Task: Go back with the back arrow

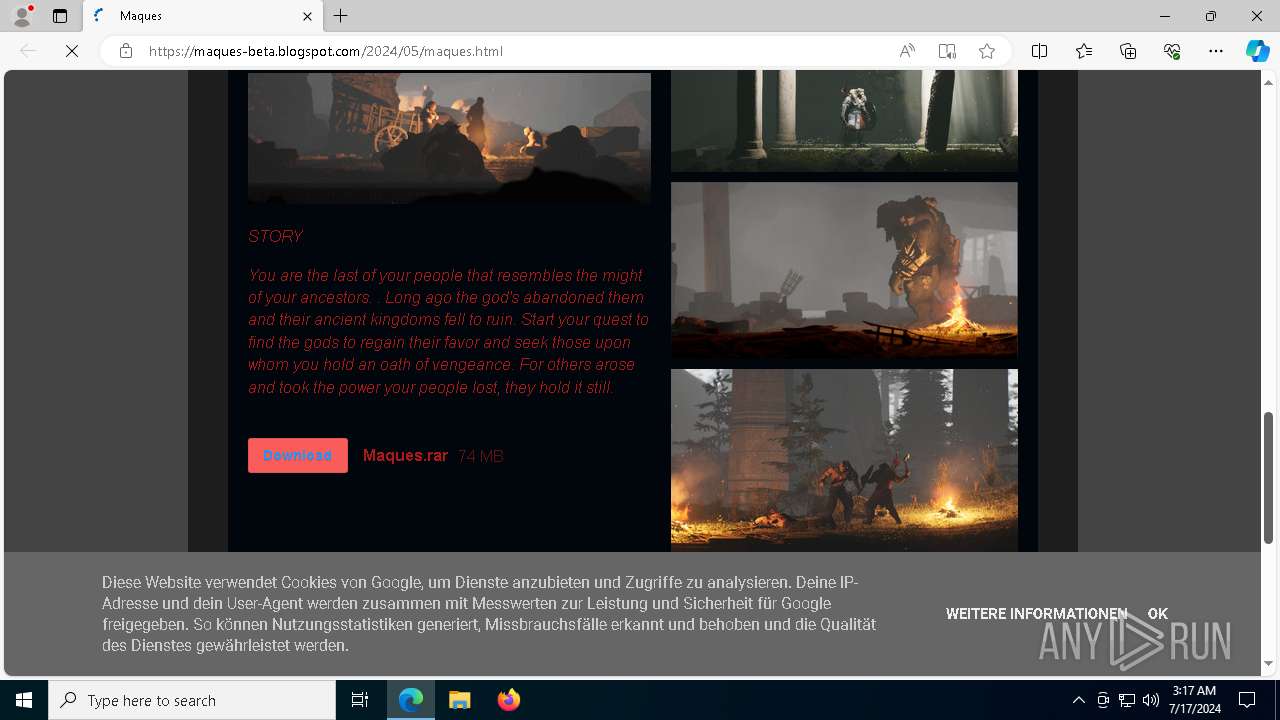Action: coord(28,51)
